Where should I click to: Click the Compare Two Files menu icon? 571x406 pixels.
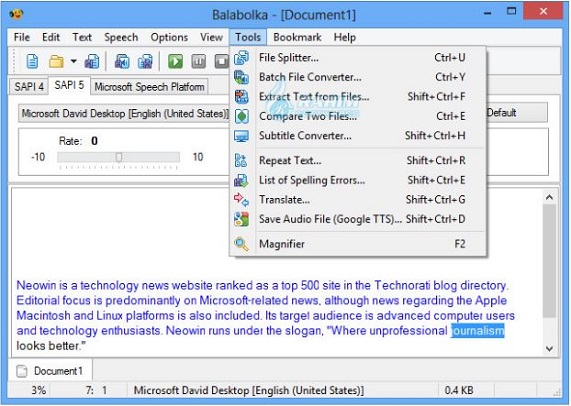tap(241, 116)
